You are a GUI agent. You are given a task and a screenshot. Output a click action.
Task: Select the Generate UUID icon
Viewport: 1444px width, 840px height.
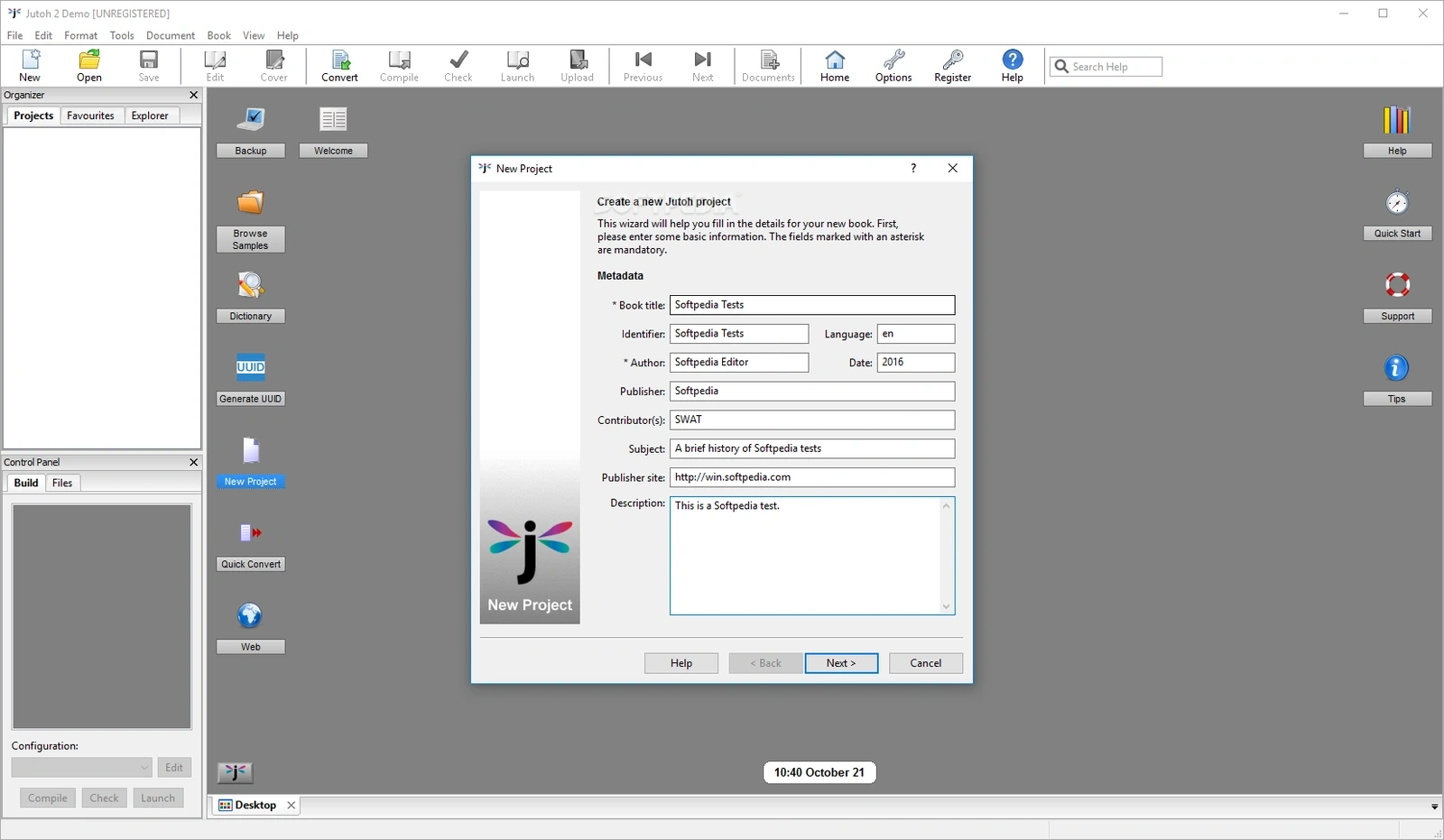251,367
